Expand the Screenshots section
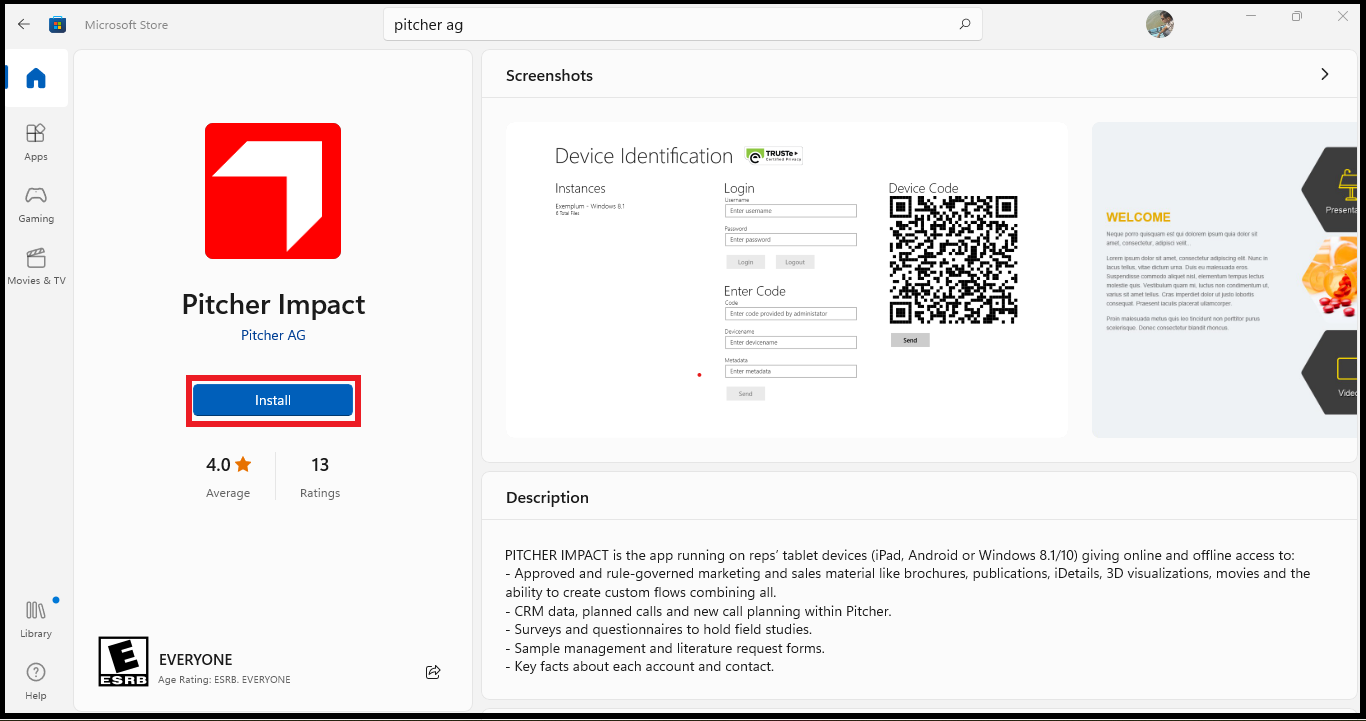The width and height of the screenshot is (1366, 721). [x=1324, y=73]
